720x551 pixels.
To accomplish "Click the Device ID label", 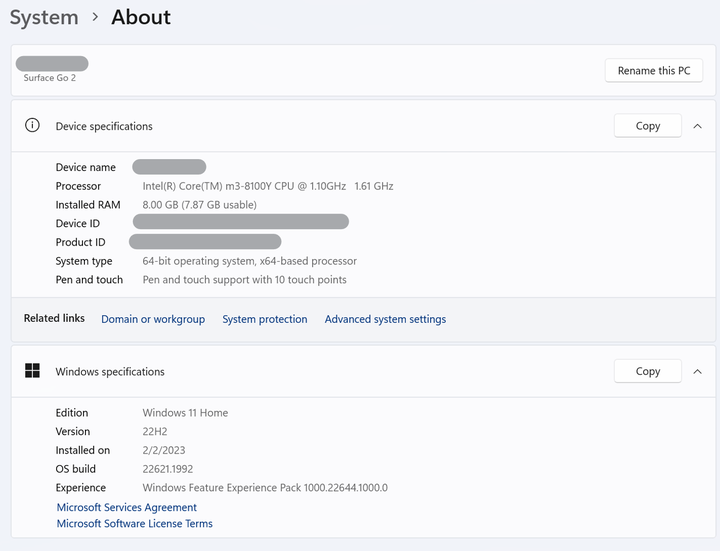I will [x=78, y=223].
